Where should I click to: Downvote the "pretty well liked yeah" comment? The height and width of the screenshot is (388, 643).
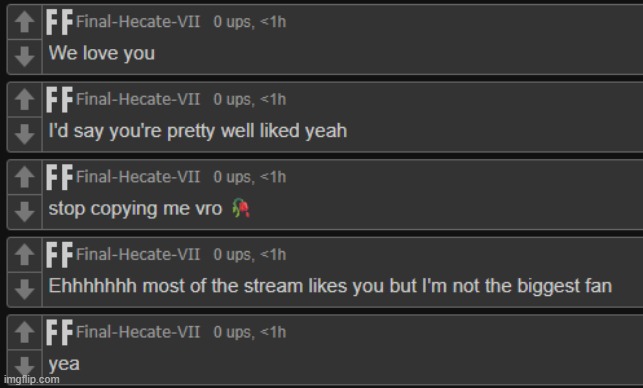point(25,134)
